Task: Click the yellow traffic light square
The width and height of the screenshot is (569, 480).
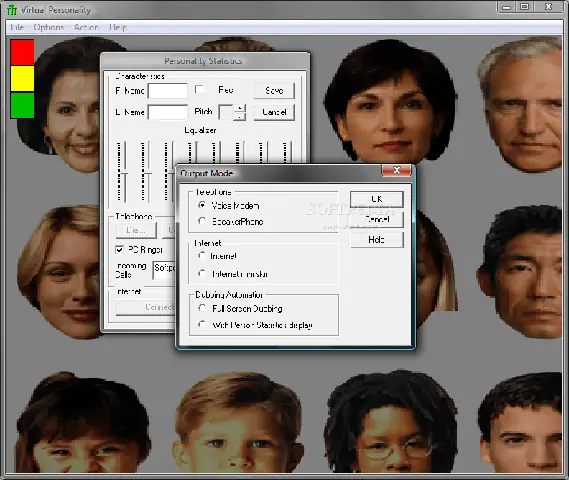Action: (22, 78)
